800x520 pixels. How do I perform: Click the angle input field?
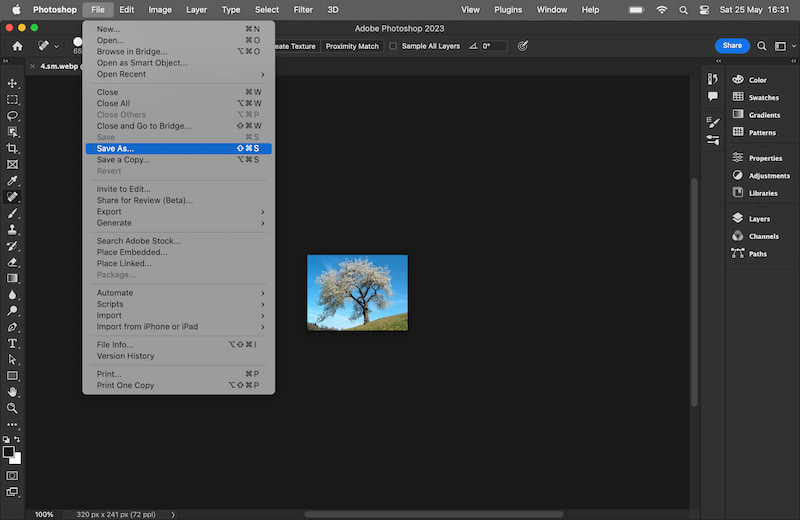[493, 46]
